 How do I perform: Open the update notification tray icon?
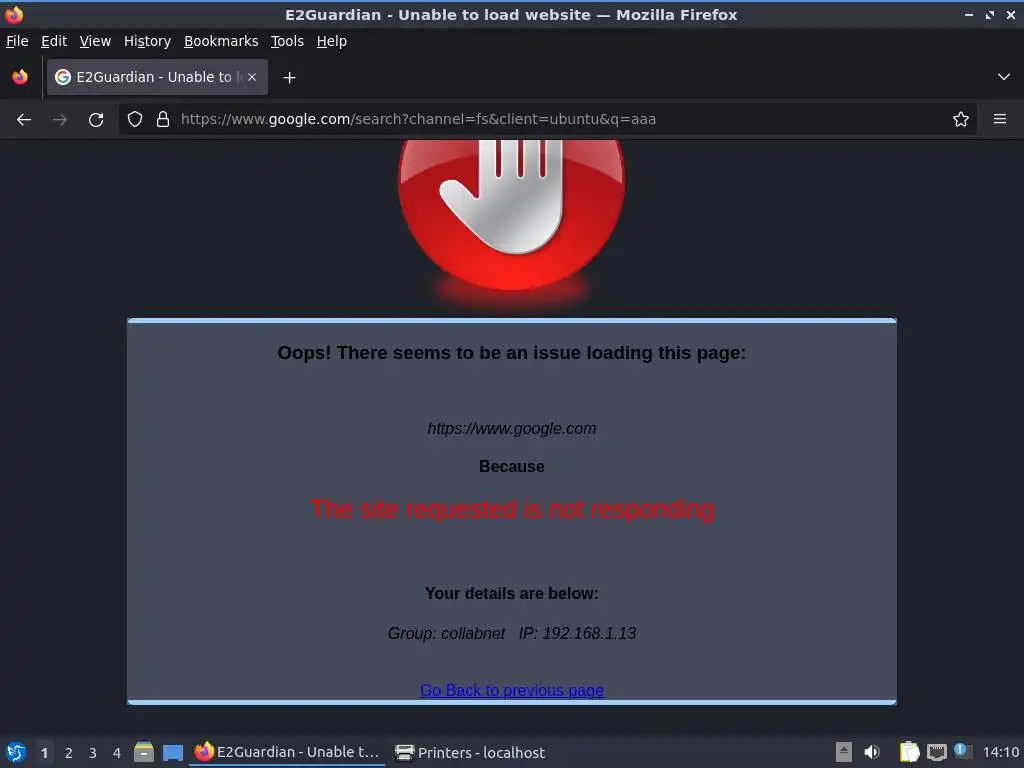tap(961, 750)
